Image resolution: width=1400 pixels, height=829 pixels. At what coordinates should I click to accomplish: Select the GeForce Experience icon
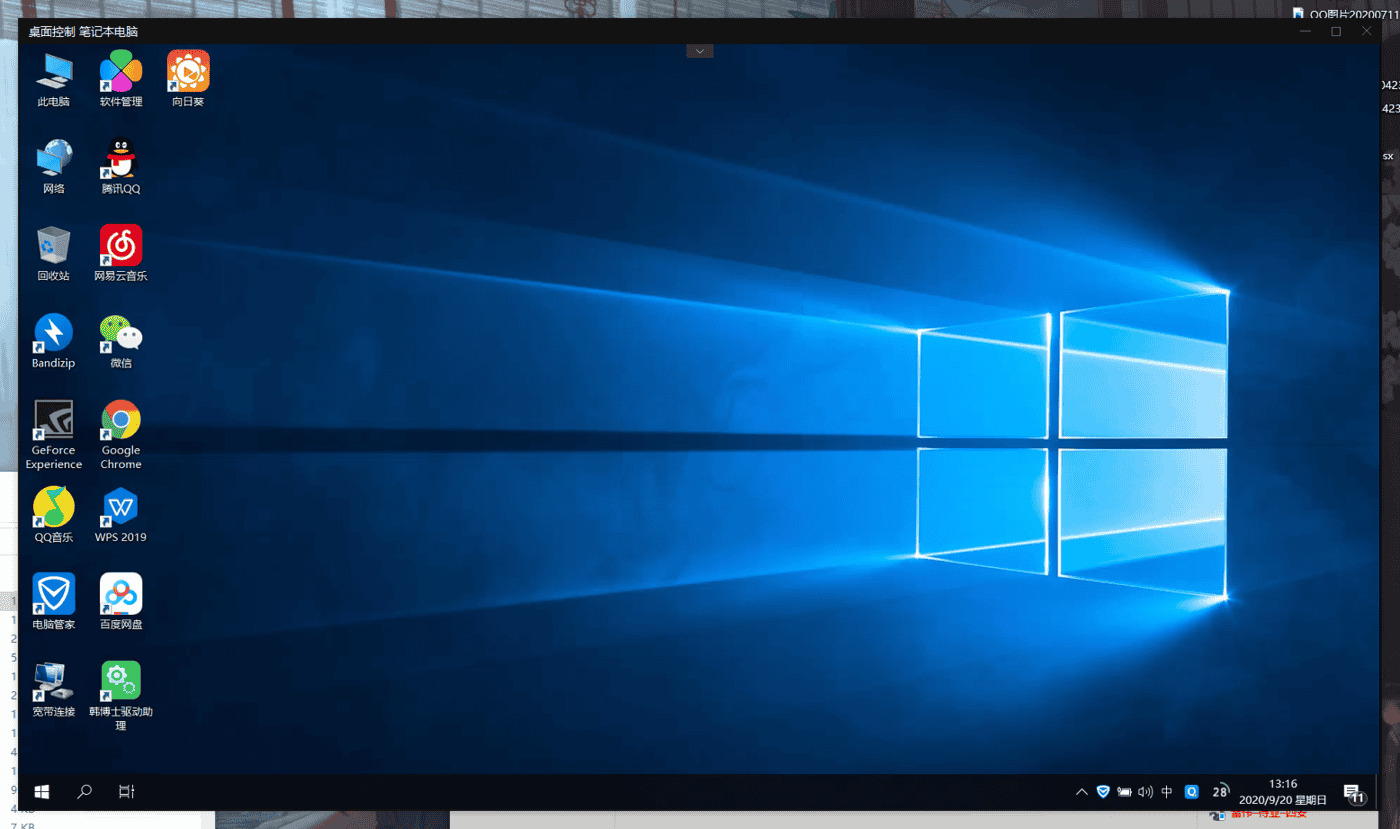click(x=54, y=422)
